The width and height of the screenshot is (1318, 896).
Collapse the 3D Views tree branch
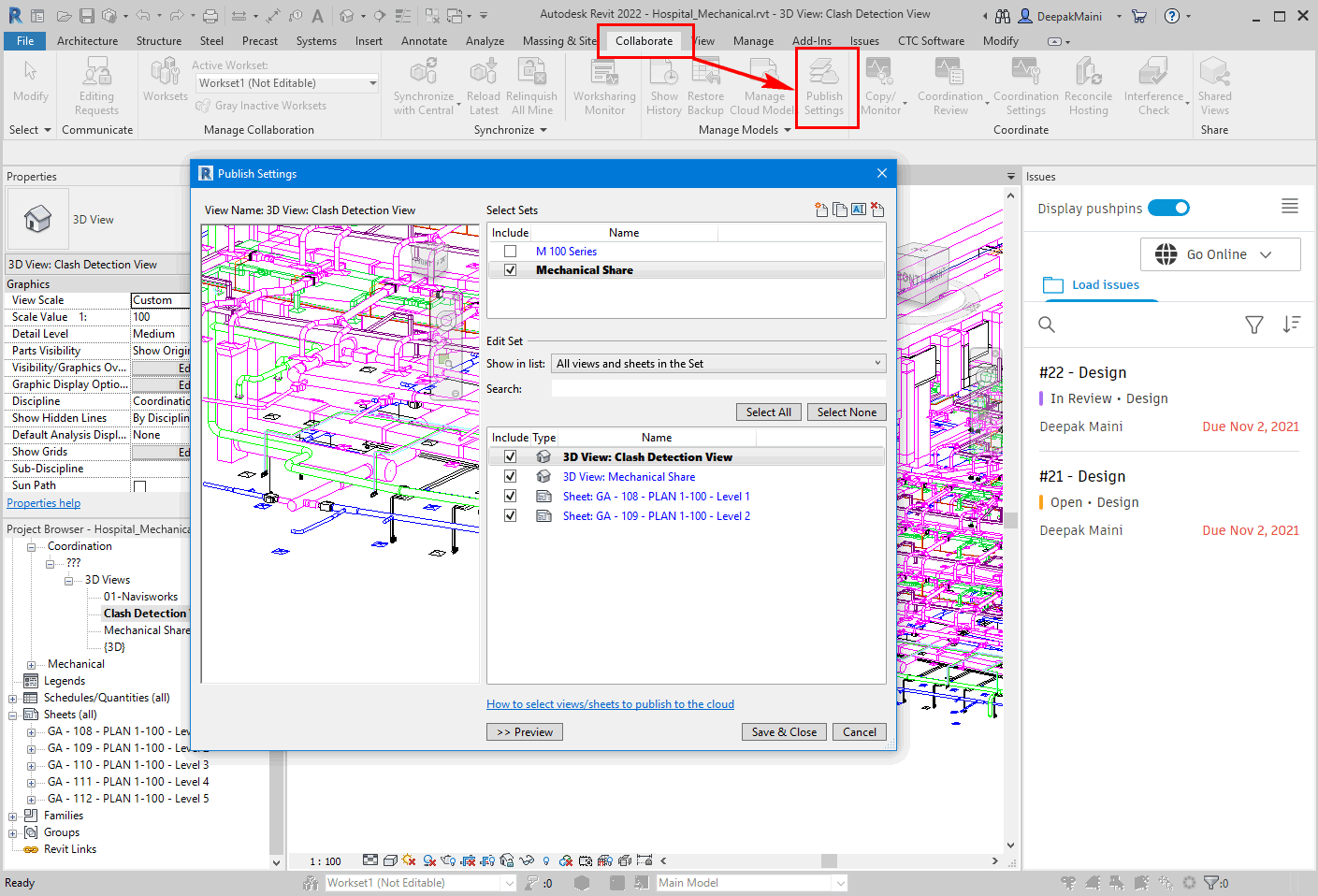tap(68, 579)
